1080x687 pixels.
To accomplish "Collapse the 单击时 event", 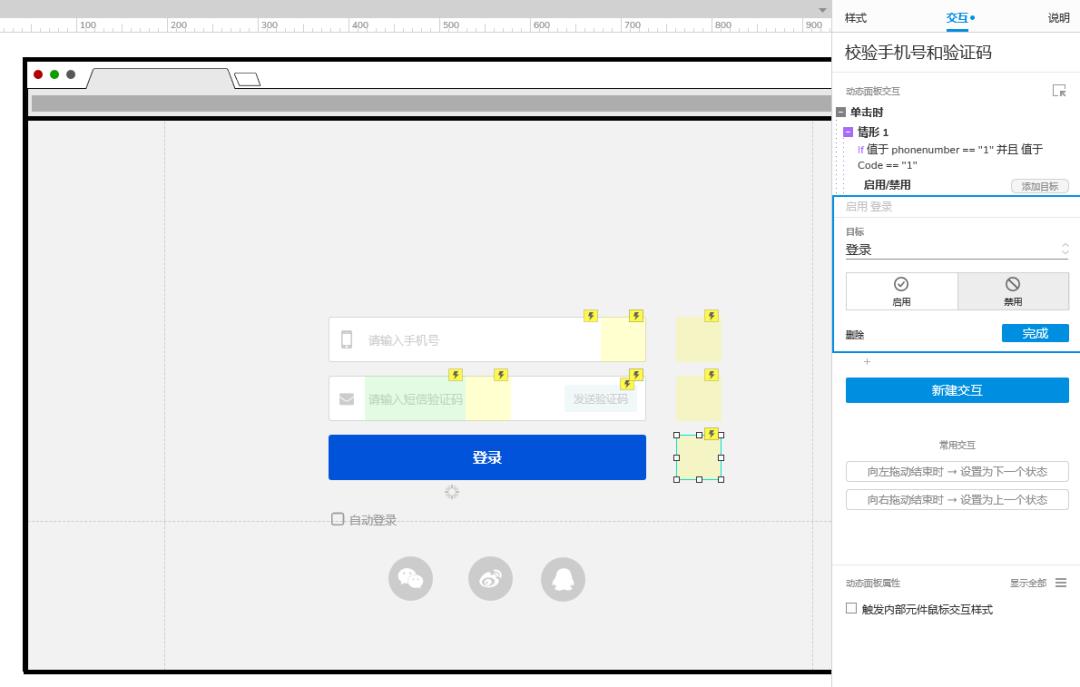I will click(x=841, y=112).
